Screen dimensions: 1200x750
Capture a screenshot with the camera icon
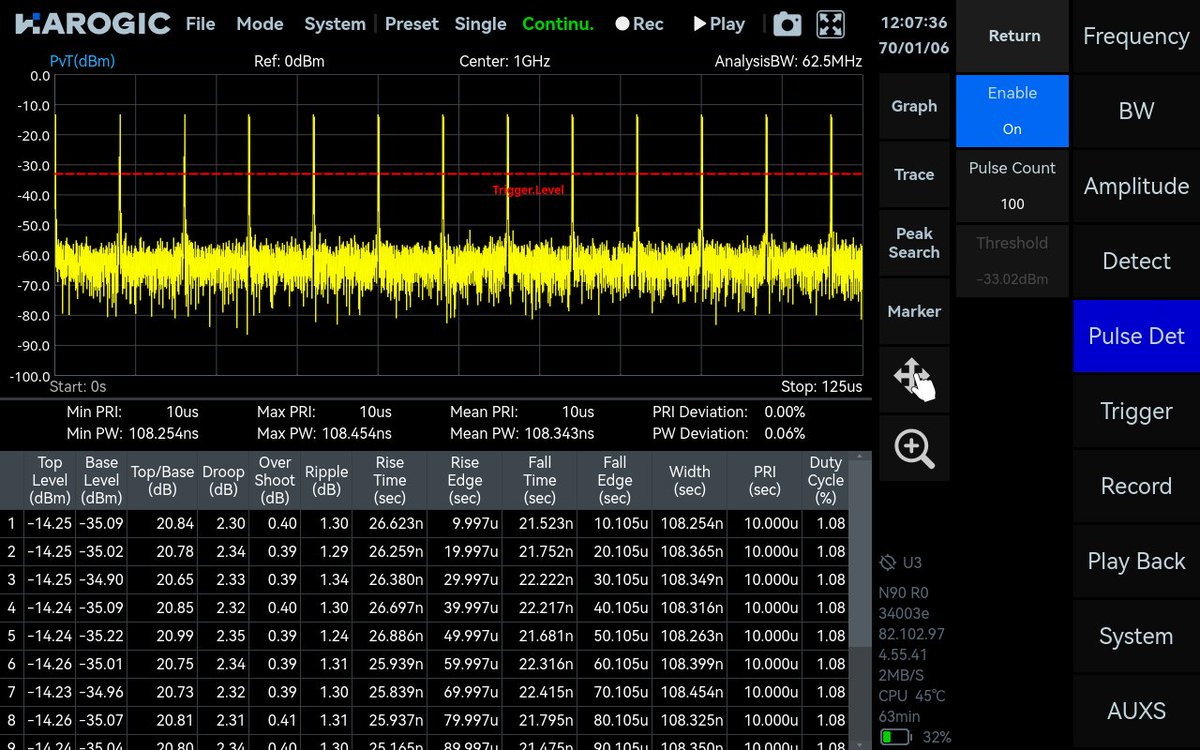click(788, 24)
